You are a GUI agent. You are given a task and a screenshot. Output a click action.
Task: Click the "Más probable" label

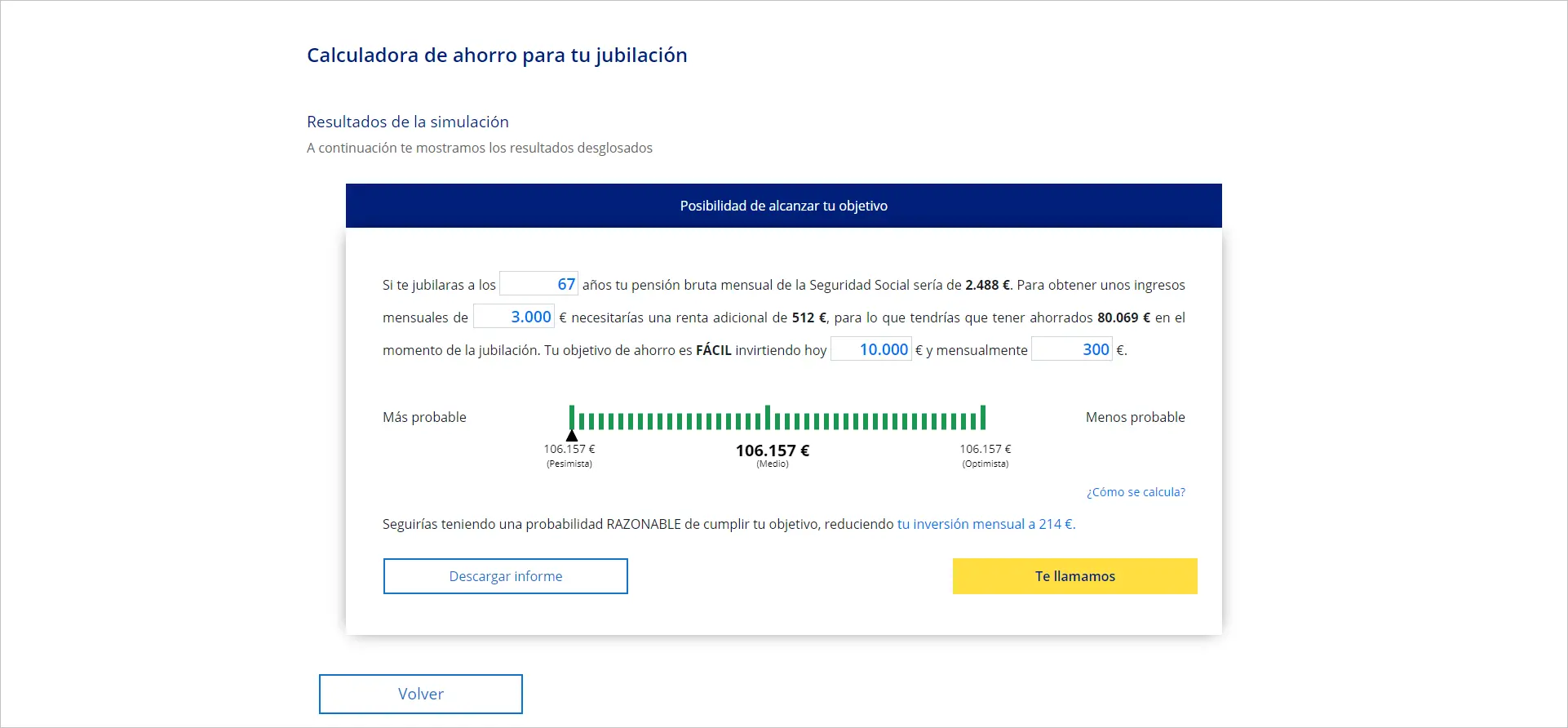[424, 417]
